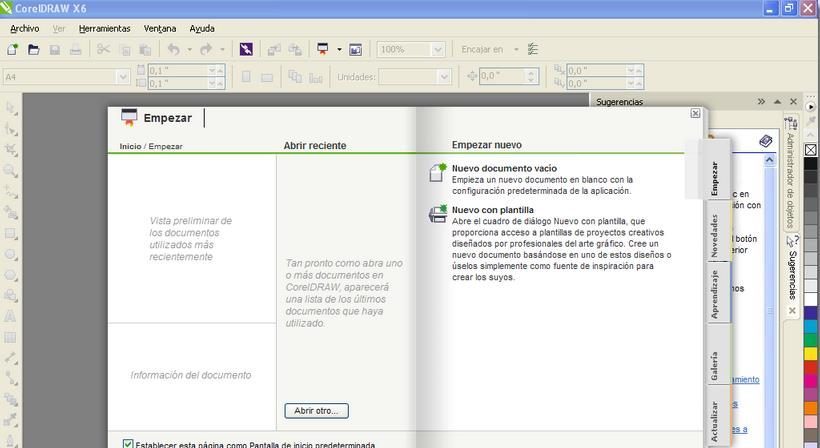Screen dimensions: 820x448
Task: Select the Table tool in the toolbox
Action: [11, 337]
